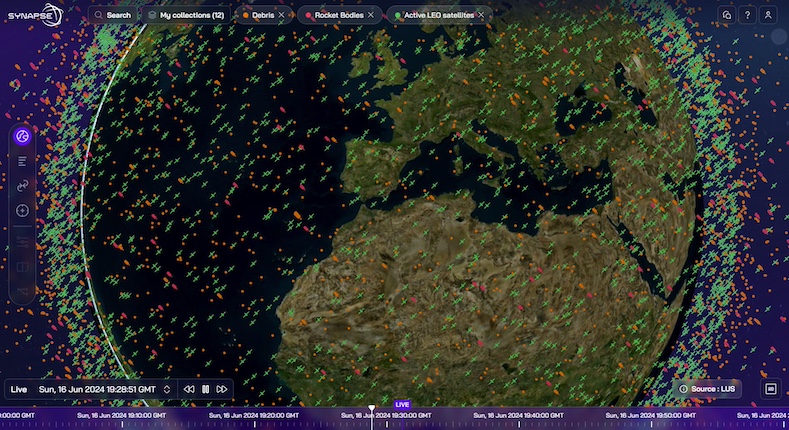Image resolution: width=789 pixels, height=430 pixels.
Task: Jump to 19:40:00 GMT on timeline
Action: pos(518,416)
